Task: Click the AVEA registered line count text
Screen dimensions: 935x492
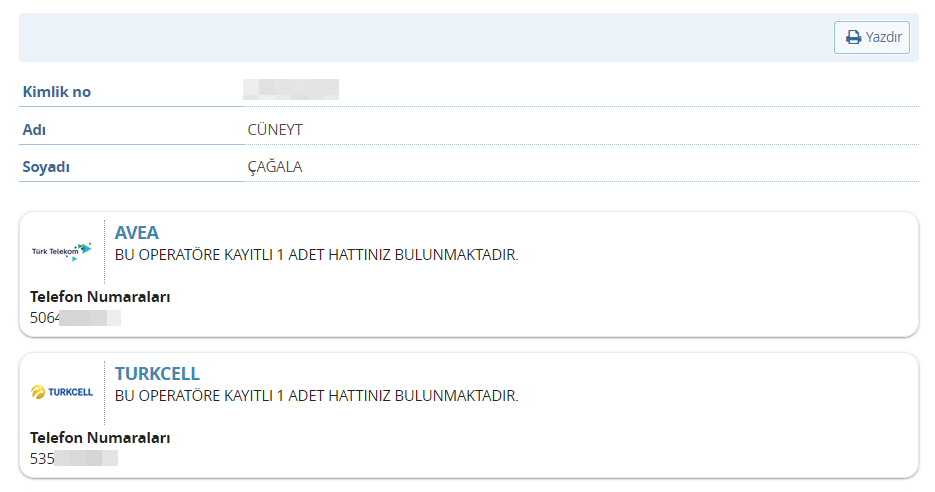Action: (x=317, y=255)
